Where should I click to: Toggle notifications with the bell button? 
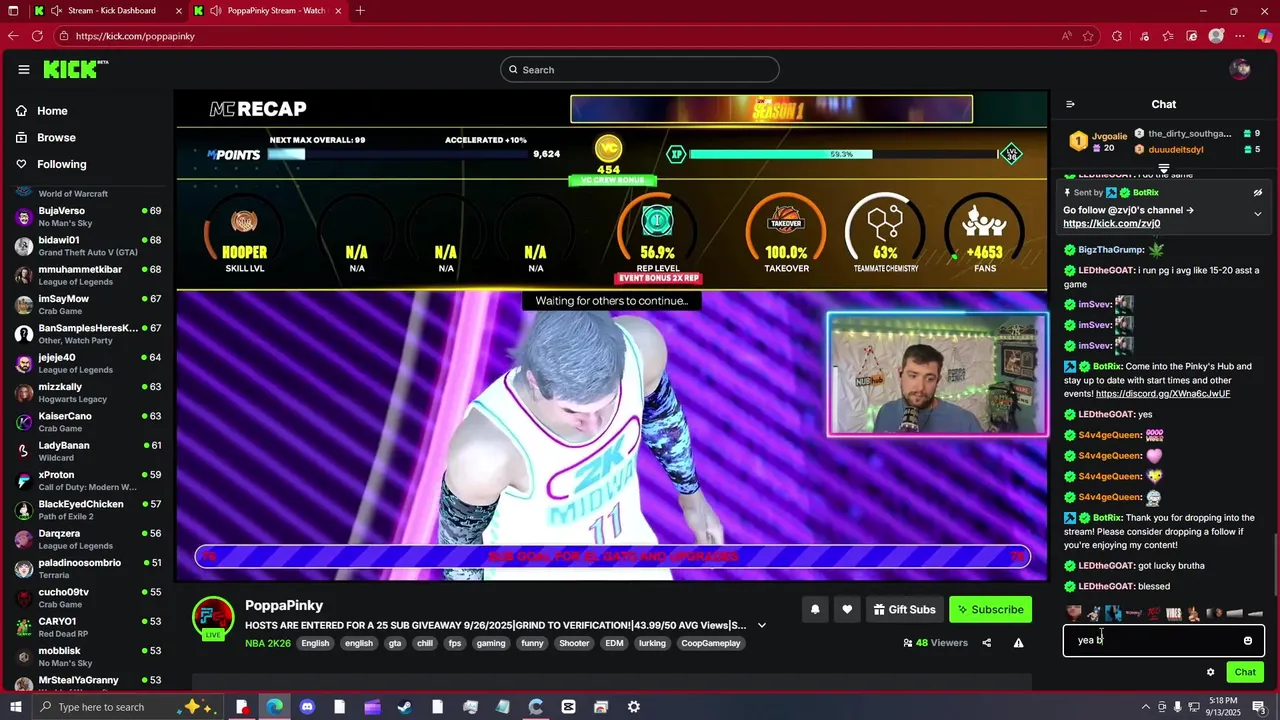pos(815,609)
